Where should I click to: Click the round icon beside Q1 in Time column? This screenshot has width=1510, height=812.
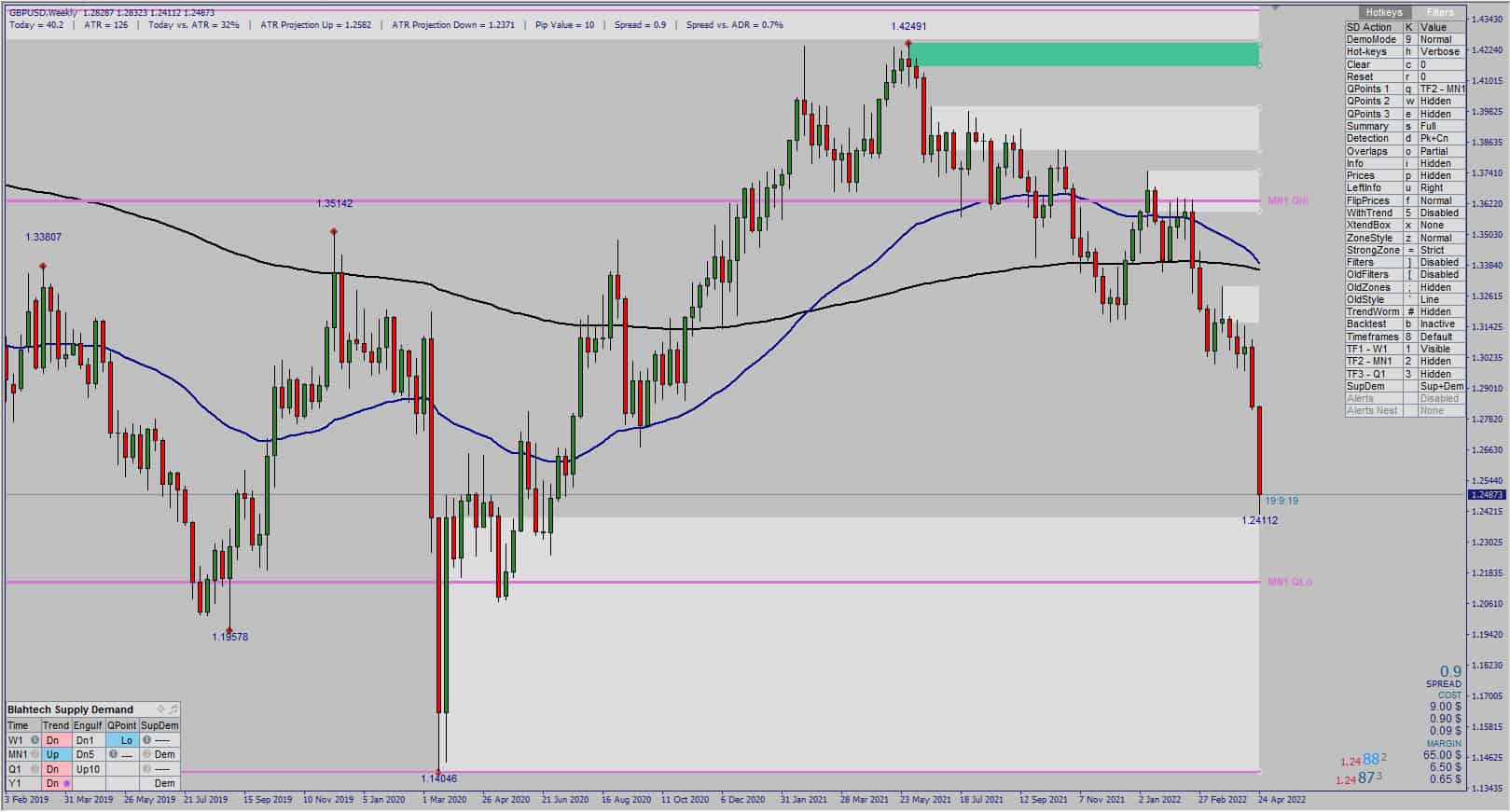(35, 769)
